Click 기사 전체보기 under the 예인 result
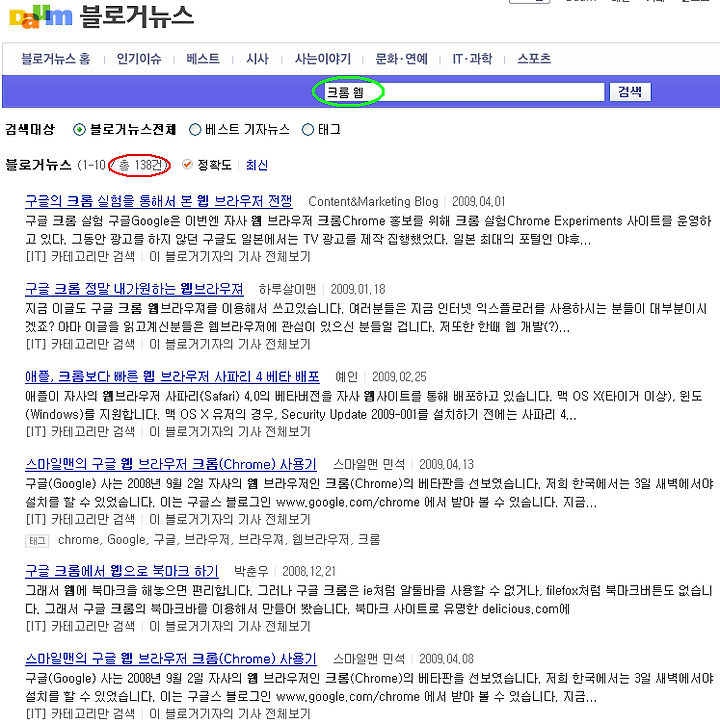The image size is (720, 724). [x=230, y=432]
